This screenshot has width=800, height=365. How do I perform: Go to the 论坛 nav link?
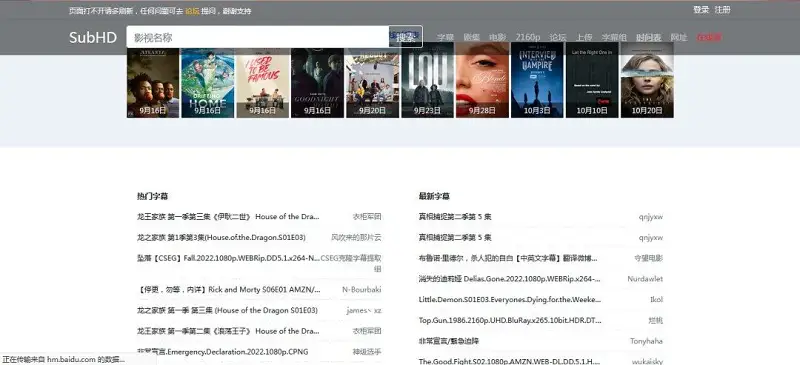coord(558,37)
